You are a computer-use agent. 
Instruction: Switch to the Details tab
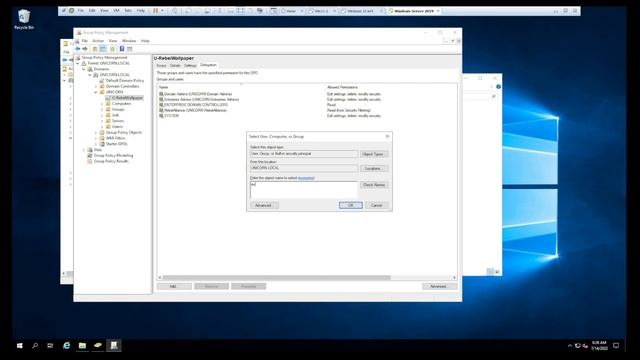(175, 65)
